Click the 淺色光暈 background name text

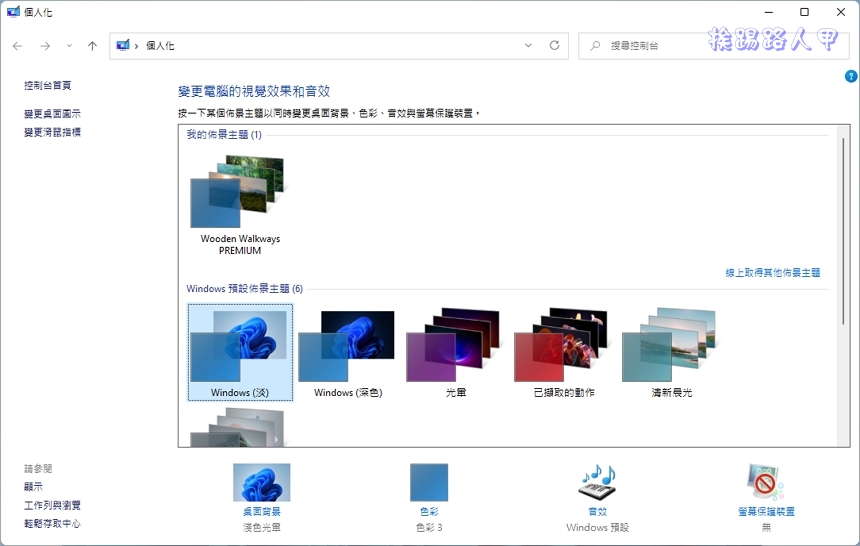[x=262, y=527]
